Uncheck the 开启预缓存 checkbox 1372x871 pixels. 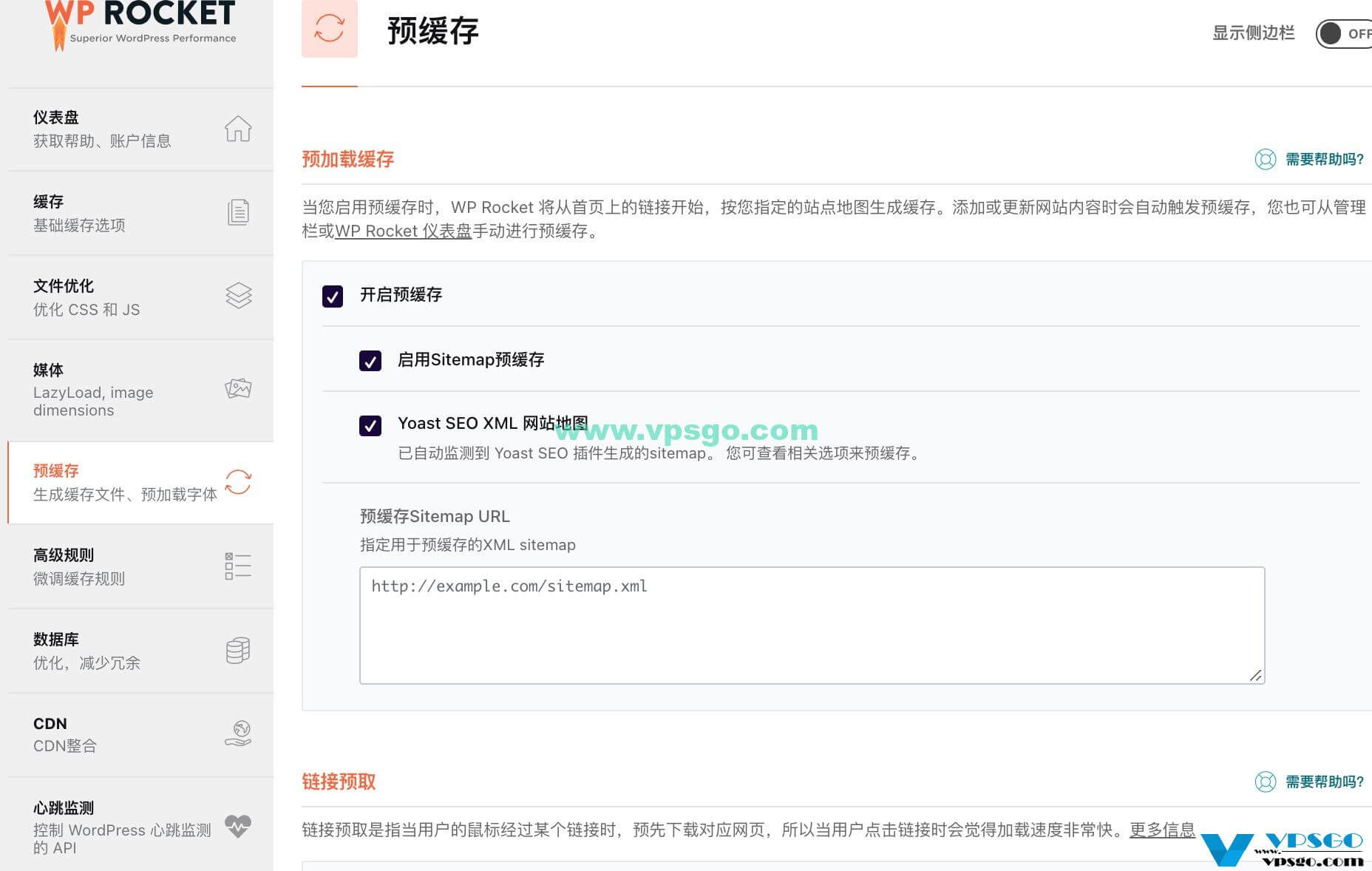coord(333,296)
